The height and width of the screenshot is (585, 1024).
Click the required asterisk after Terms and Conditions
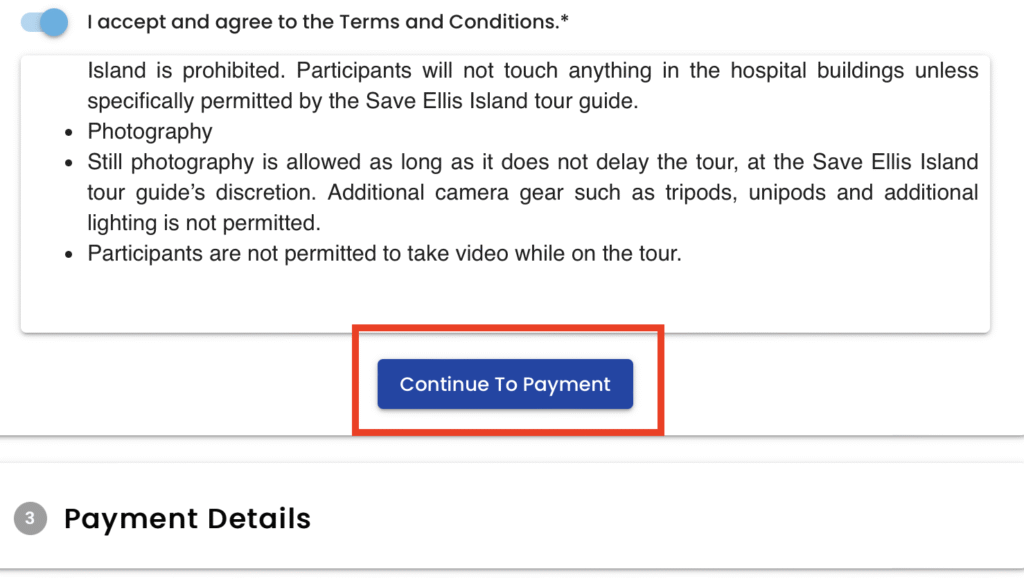tap(565, 20)
